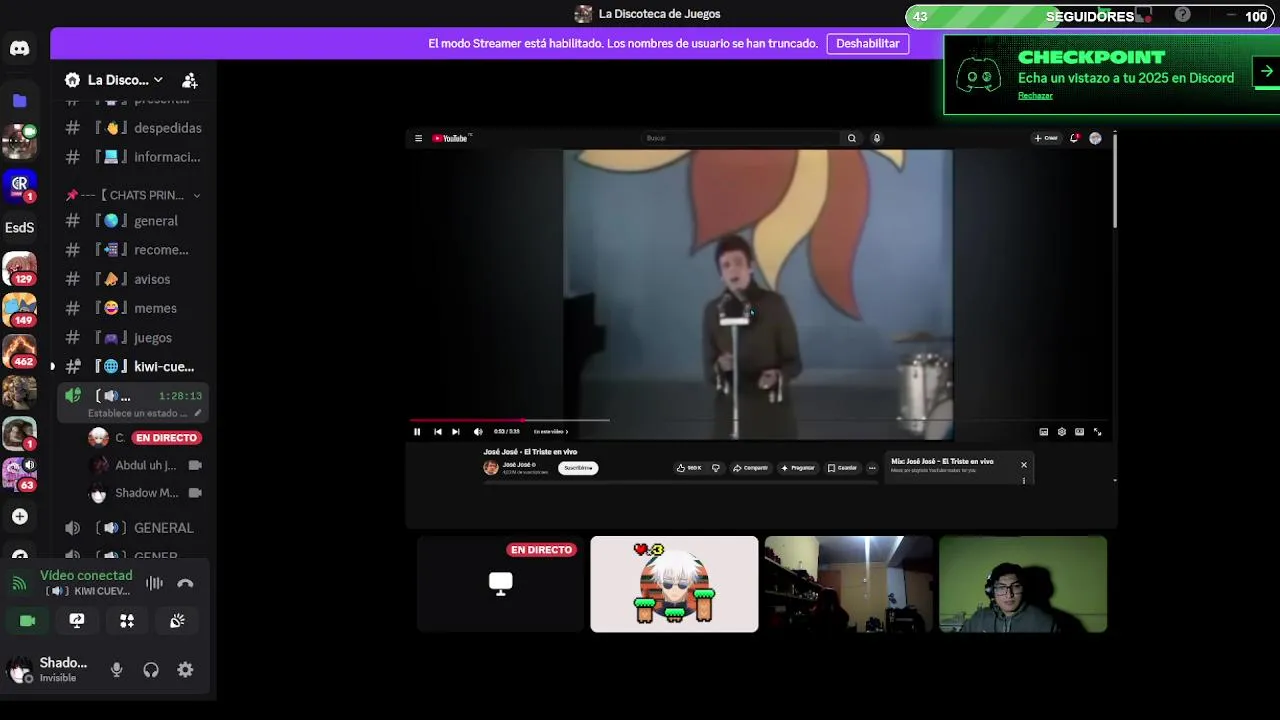Open the server folder icon in sidebar
1280x720 pixels.
tap(19, 100)
